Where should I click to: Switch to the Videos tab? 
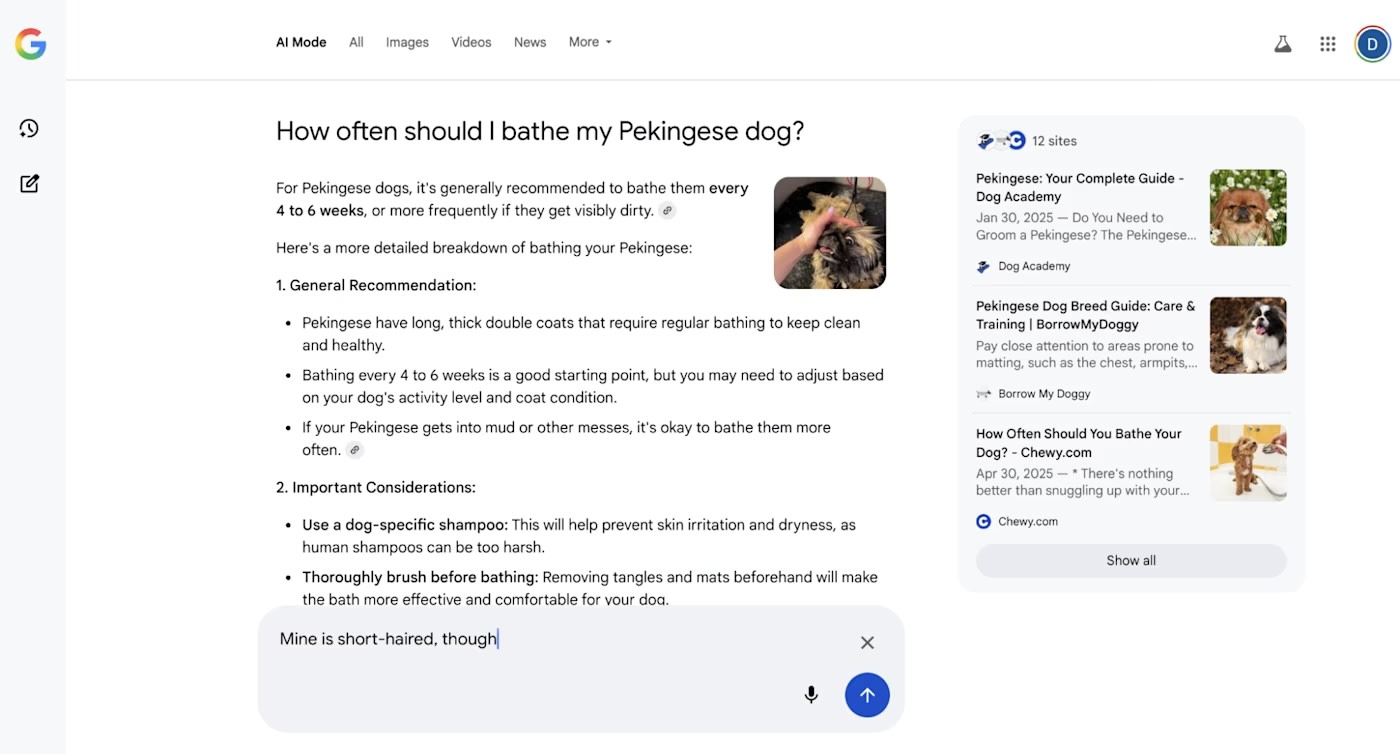coord(471,42)
